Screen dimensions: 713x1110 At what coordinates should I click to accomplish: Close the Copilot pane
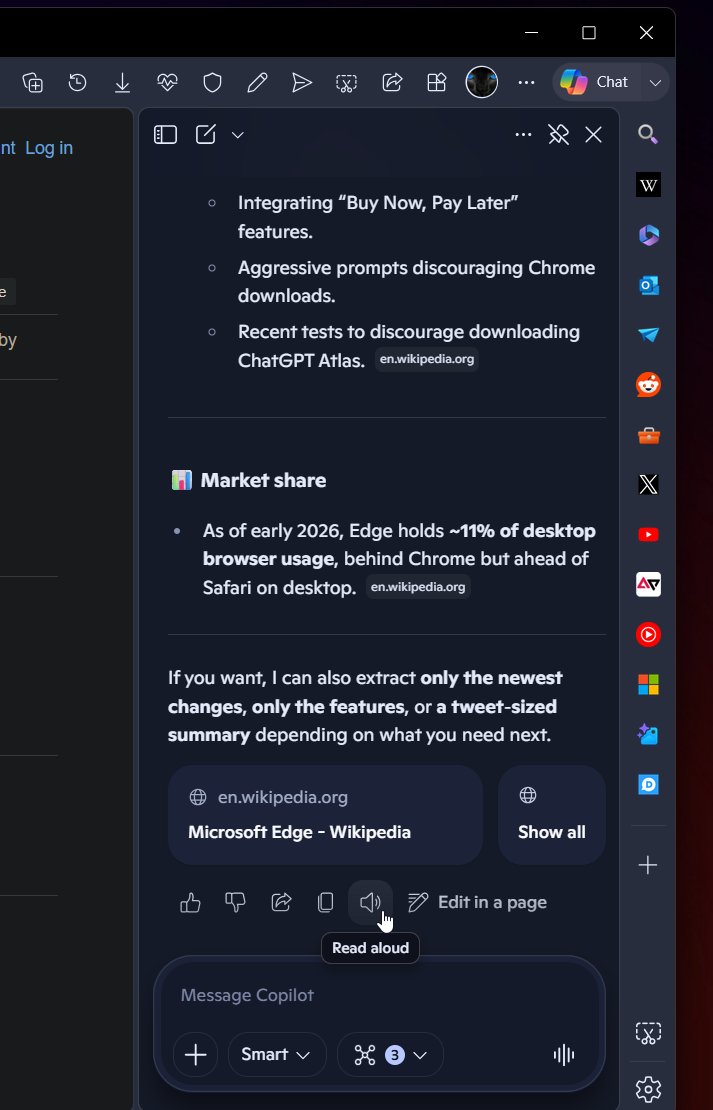click(x=593, y=135)
